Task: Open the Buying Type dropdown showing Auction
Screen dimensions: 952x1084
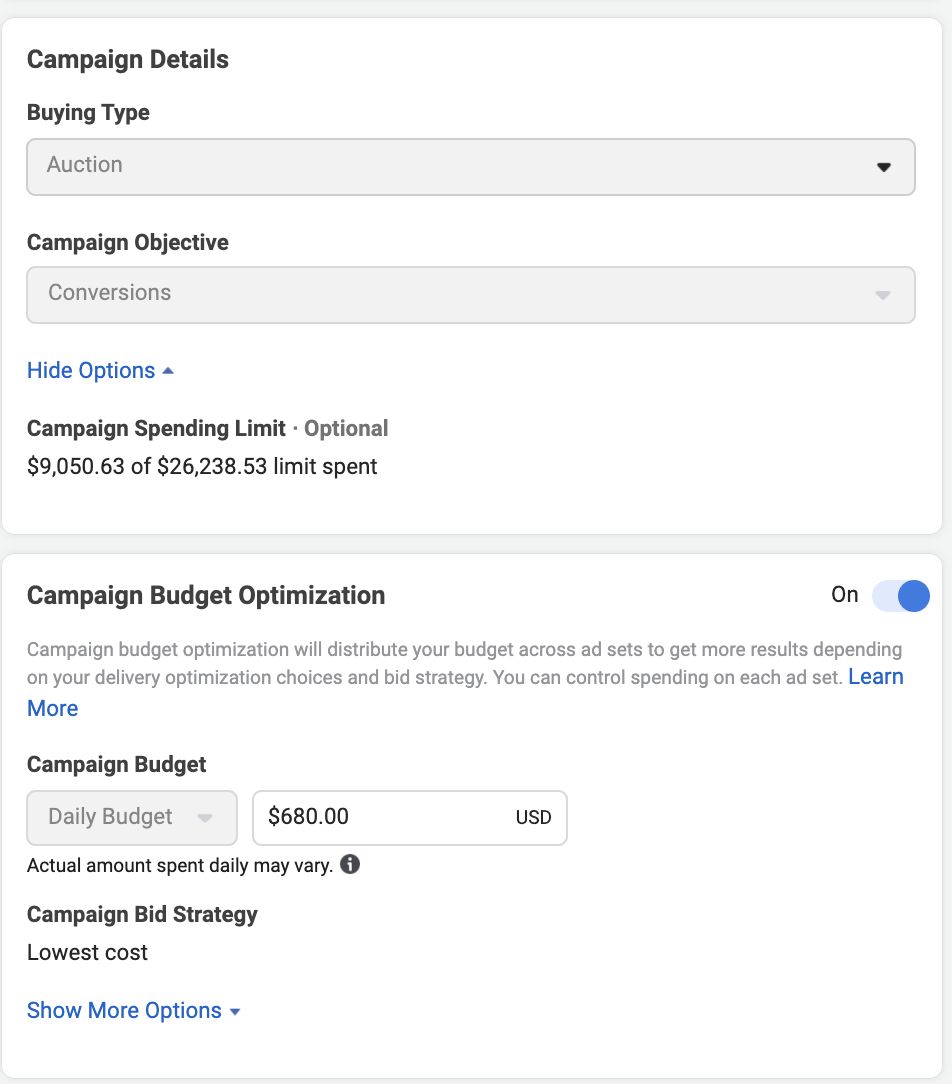Action: [470, 166]
